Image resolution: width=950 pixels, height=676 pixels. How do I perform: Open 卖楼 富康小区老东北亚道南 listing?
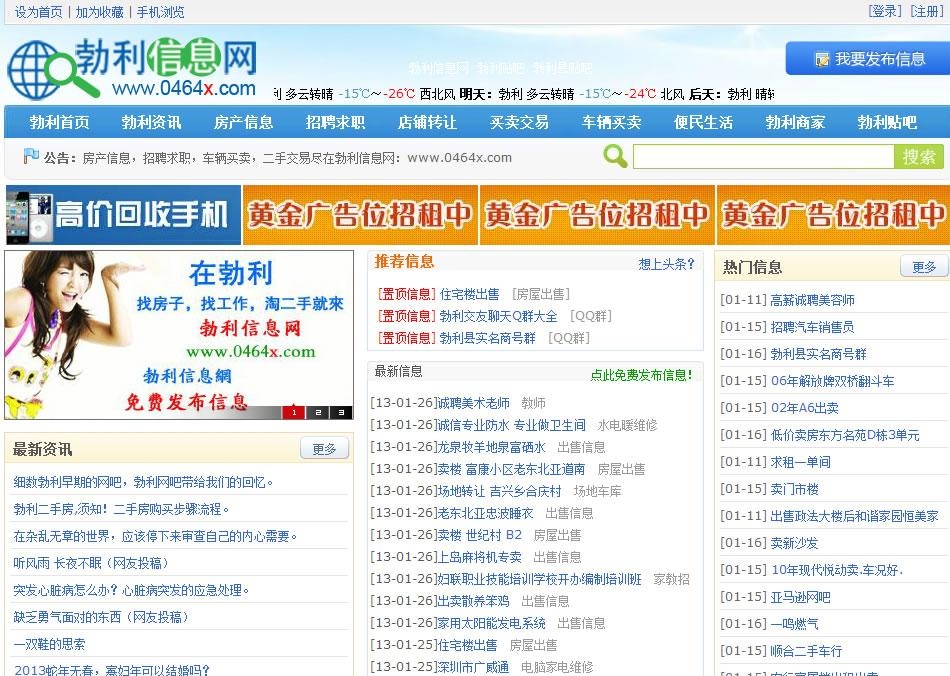click(x=511, y=469)
